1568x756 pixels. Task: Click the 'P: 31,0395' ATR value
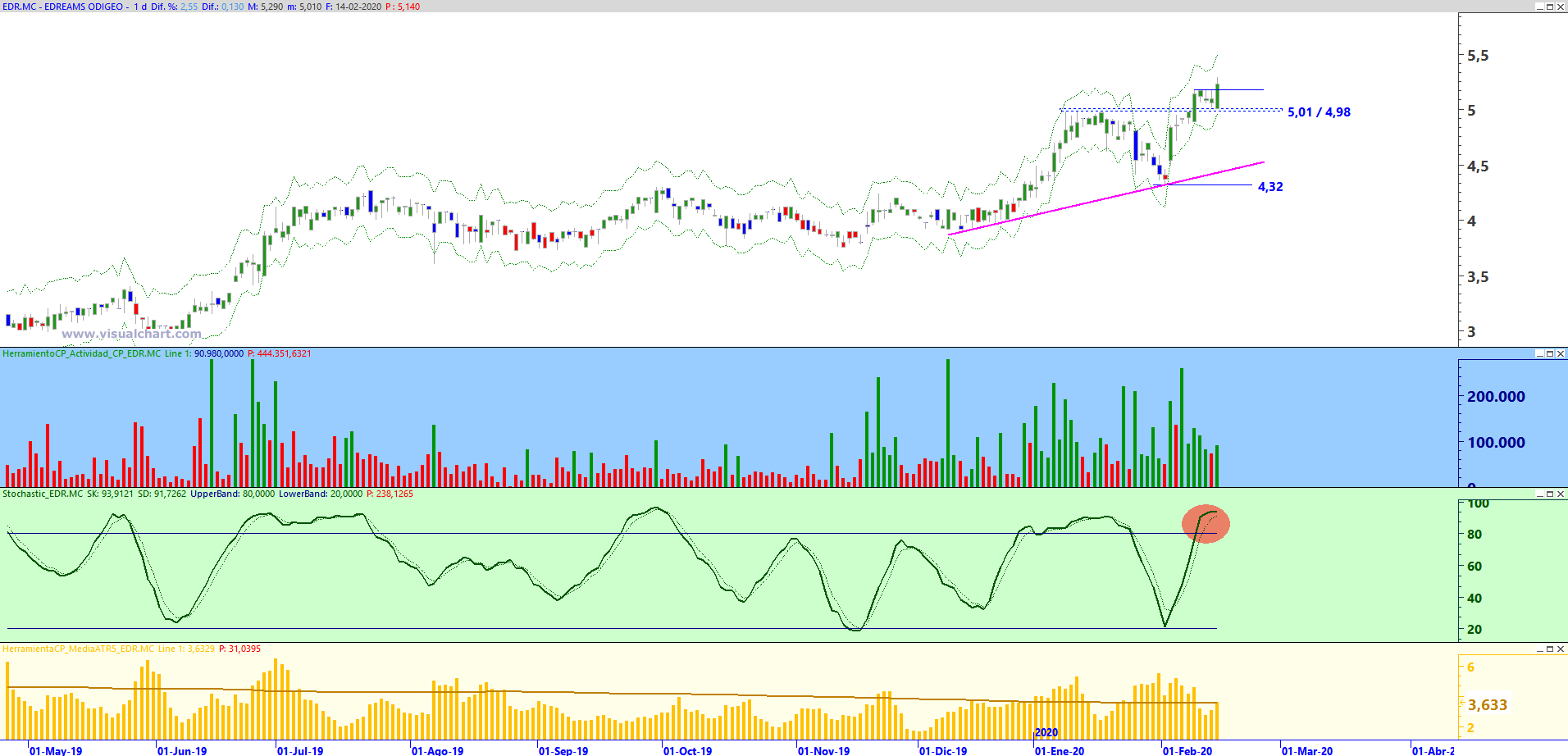coord(239,649)
